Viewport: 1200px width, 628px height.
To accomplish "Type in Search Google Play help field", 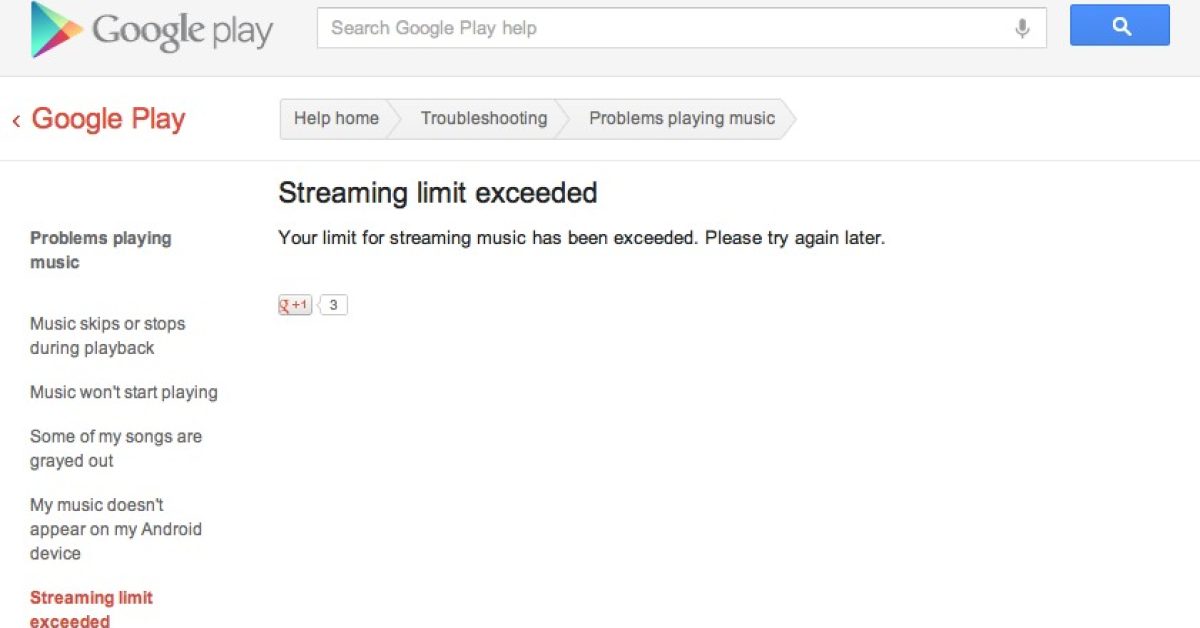I will (660, 29).
